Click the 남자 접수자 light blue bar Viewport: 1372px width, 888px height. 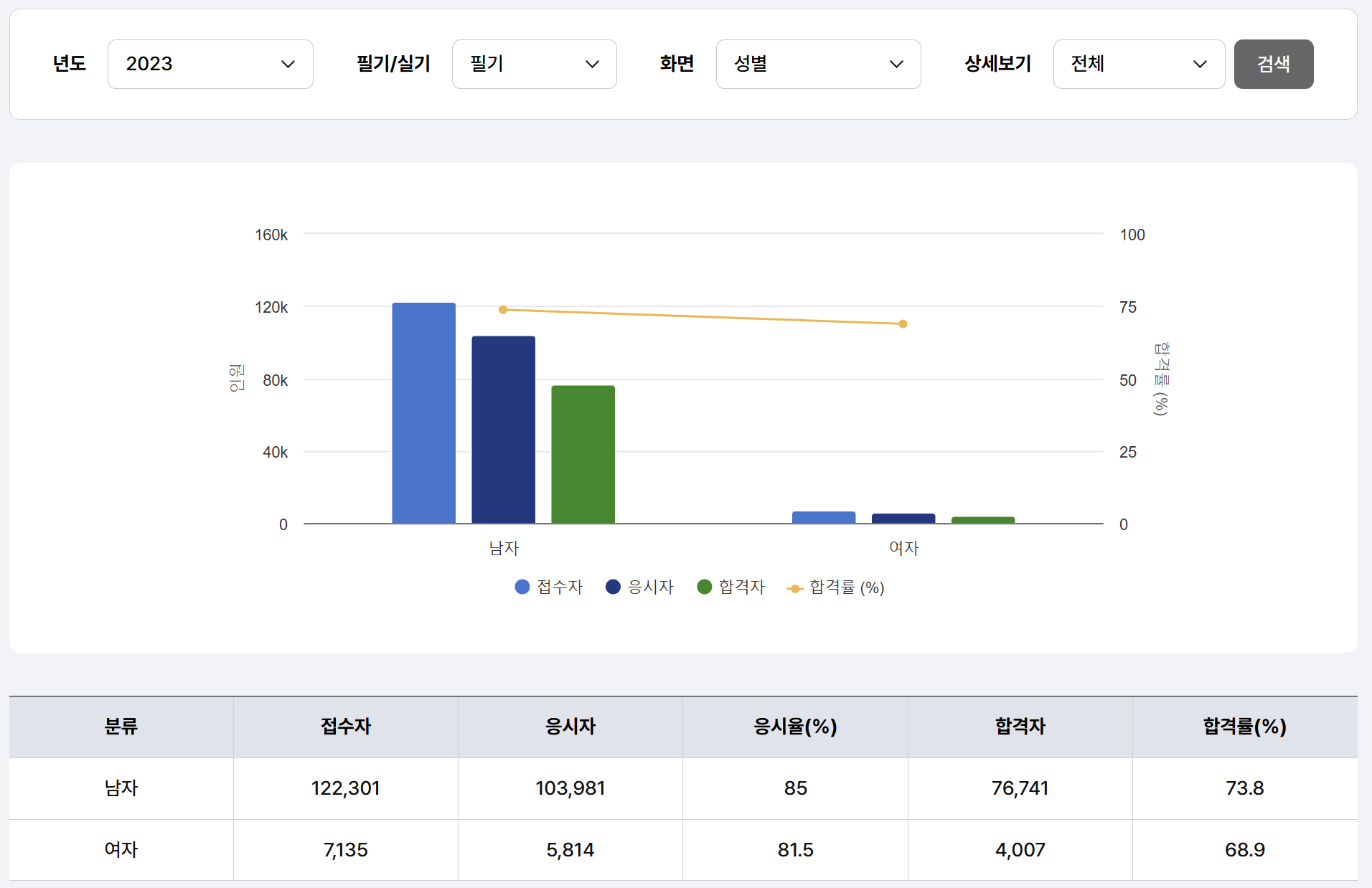pyautogui.click(x=423, y=413)
